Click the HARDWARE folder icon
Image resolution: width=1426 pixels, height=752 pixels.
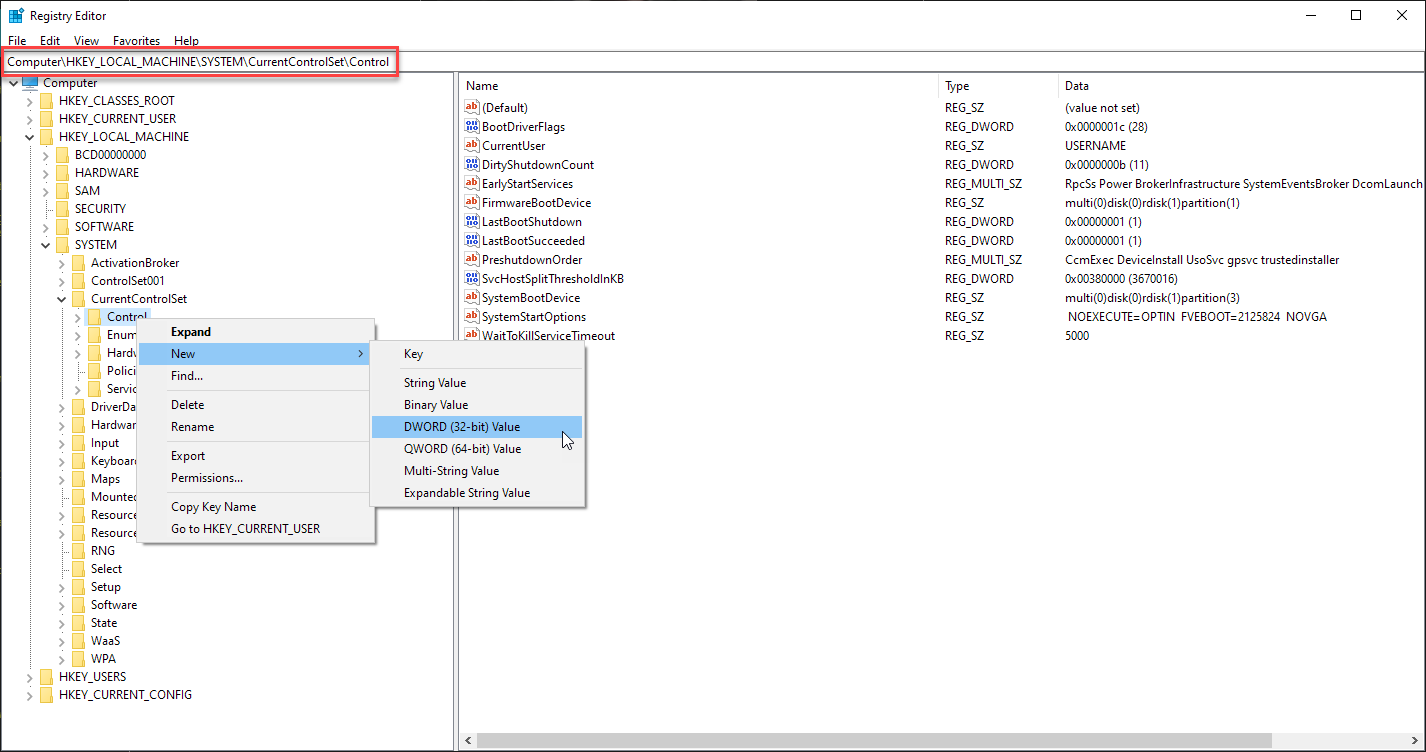[62, 172]
